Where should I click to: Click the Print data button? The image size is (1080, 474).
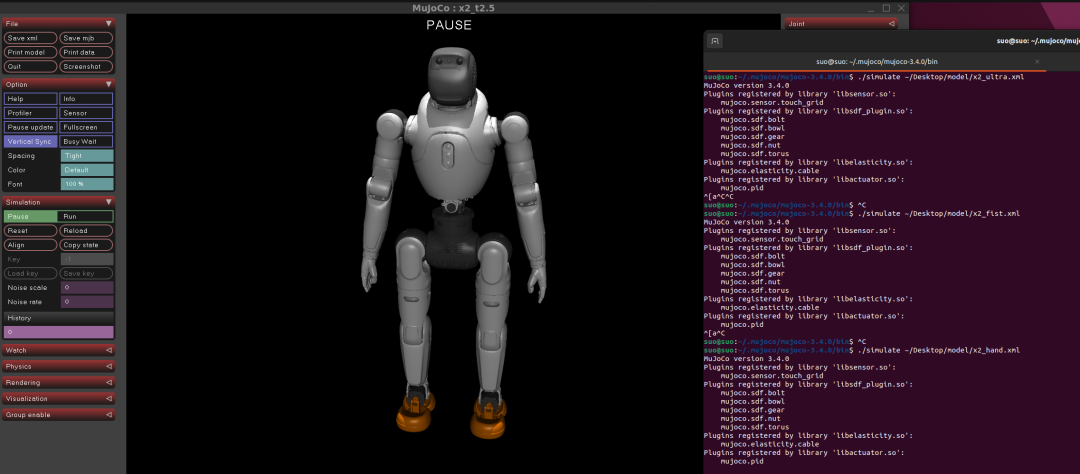[87, 52]
